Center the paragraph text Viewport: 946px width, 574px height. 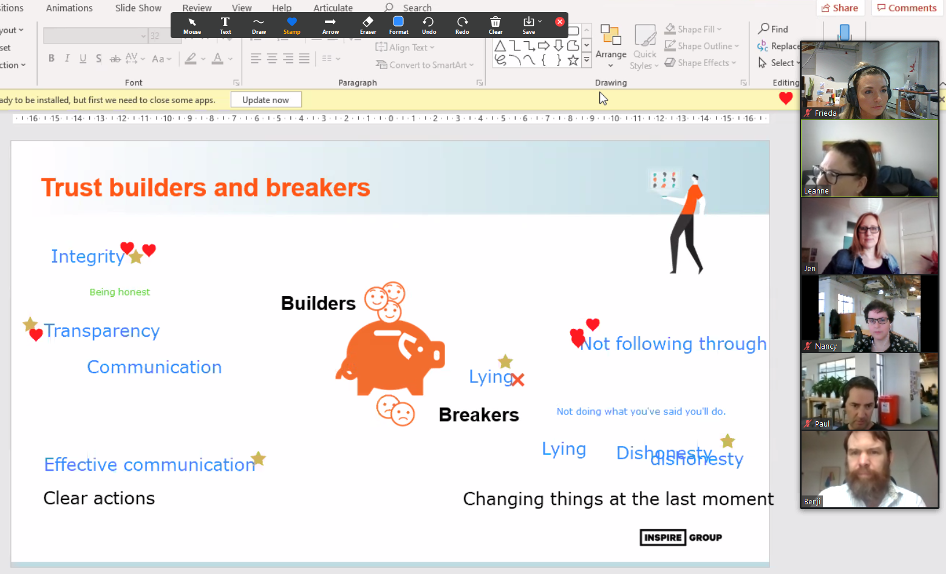point(272,59)
